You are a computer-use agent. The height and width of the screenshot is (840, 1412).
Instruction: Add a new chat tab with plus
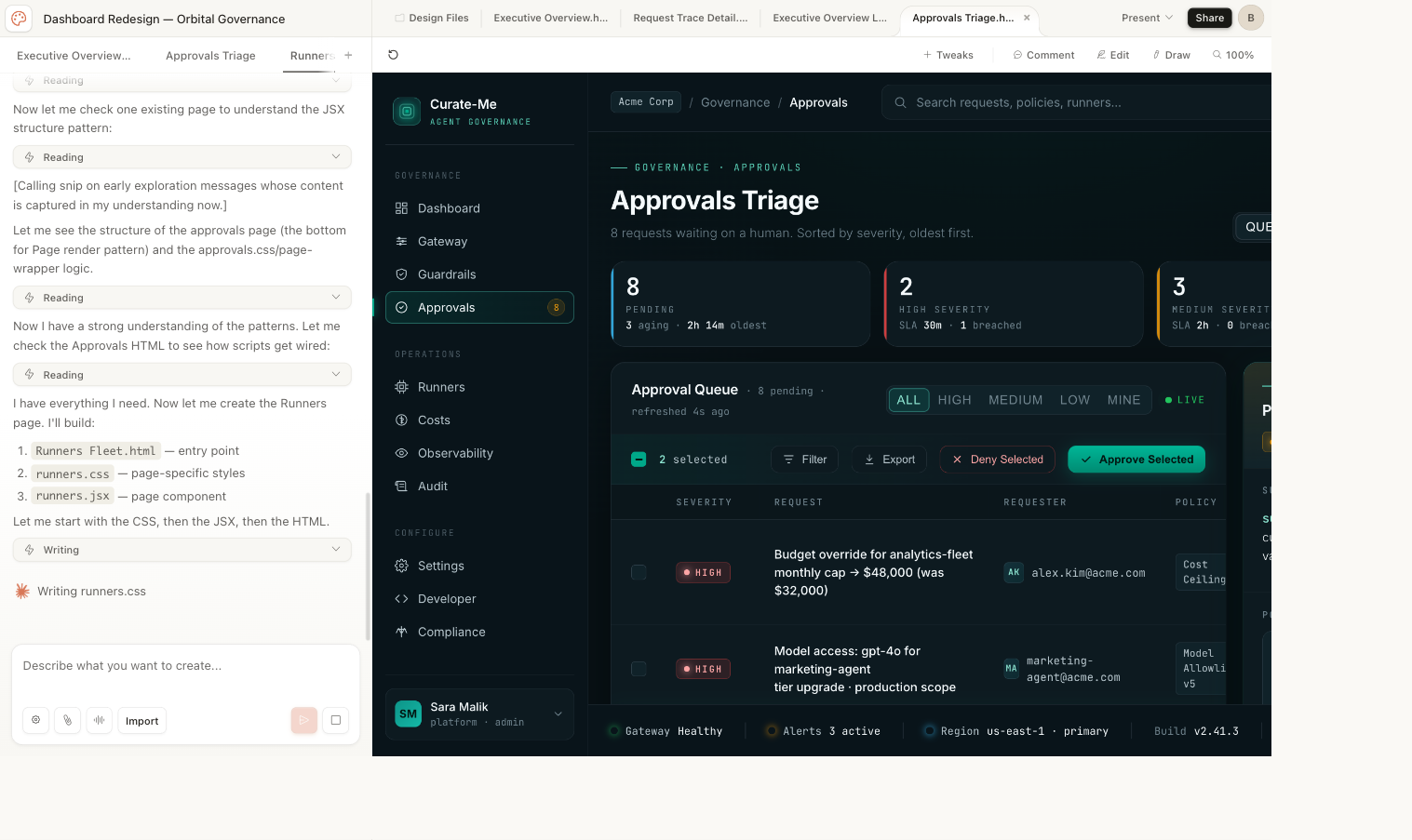point(348,56)
